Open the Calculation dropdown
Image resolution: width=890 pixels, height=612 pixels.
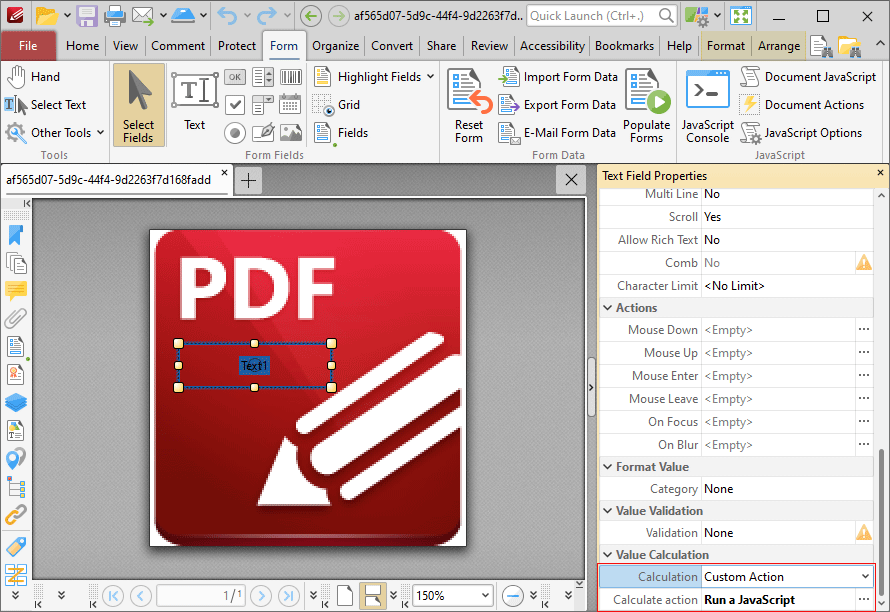865,576
